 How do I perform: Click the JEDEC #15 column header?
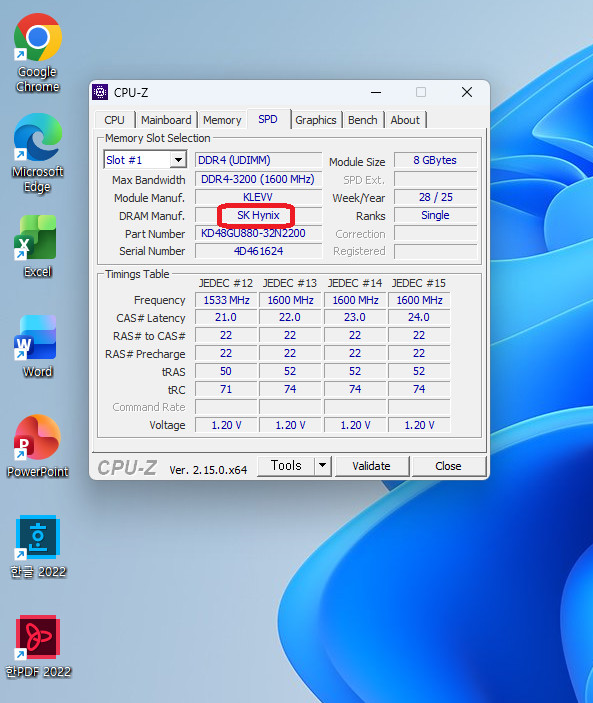click(419, 283)
